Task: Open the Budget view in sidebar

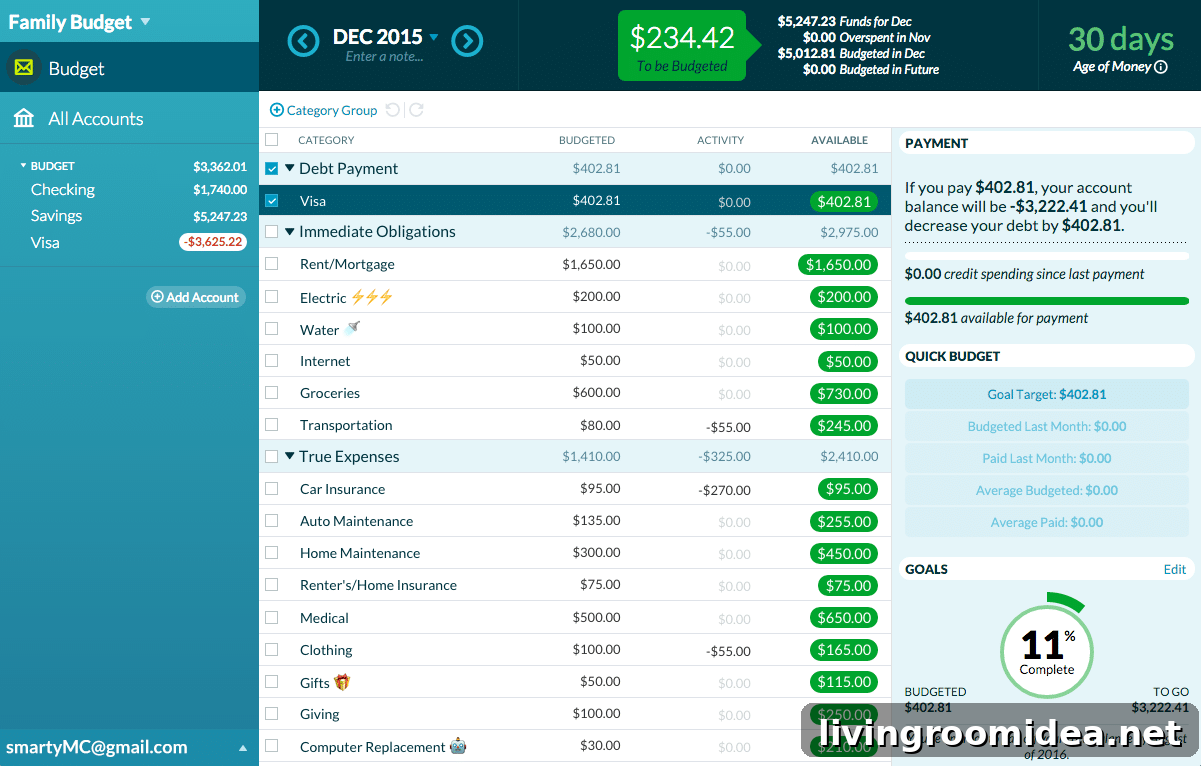Action: coord(129,68)
